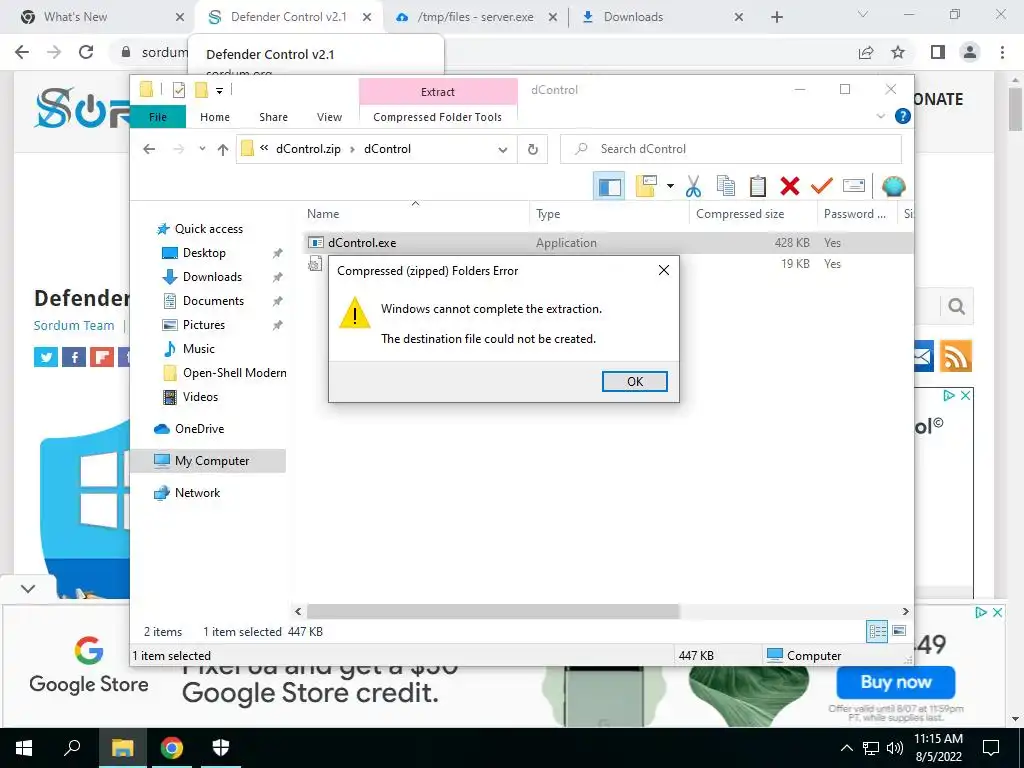Click the Cut scissors icon
This screenshot has height=768, width=1024.
(x=693, y=187)
